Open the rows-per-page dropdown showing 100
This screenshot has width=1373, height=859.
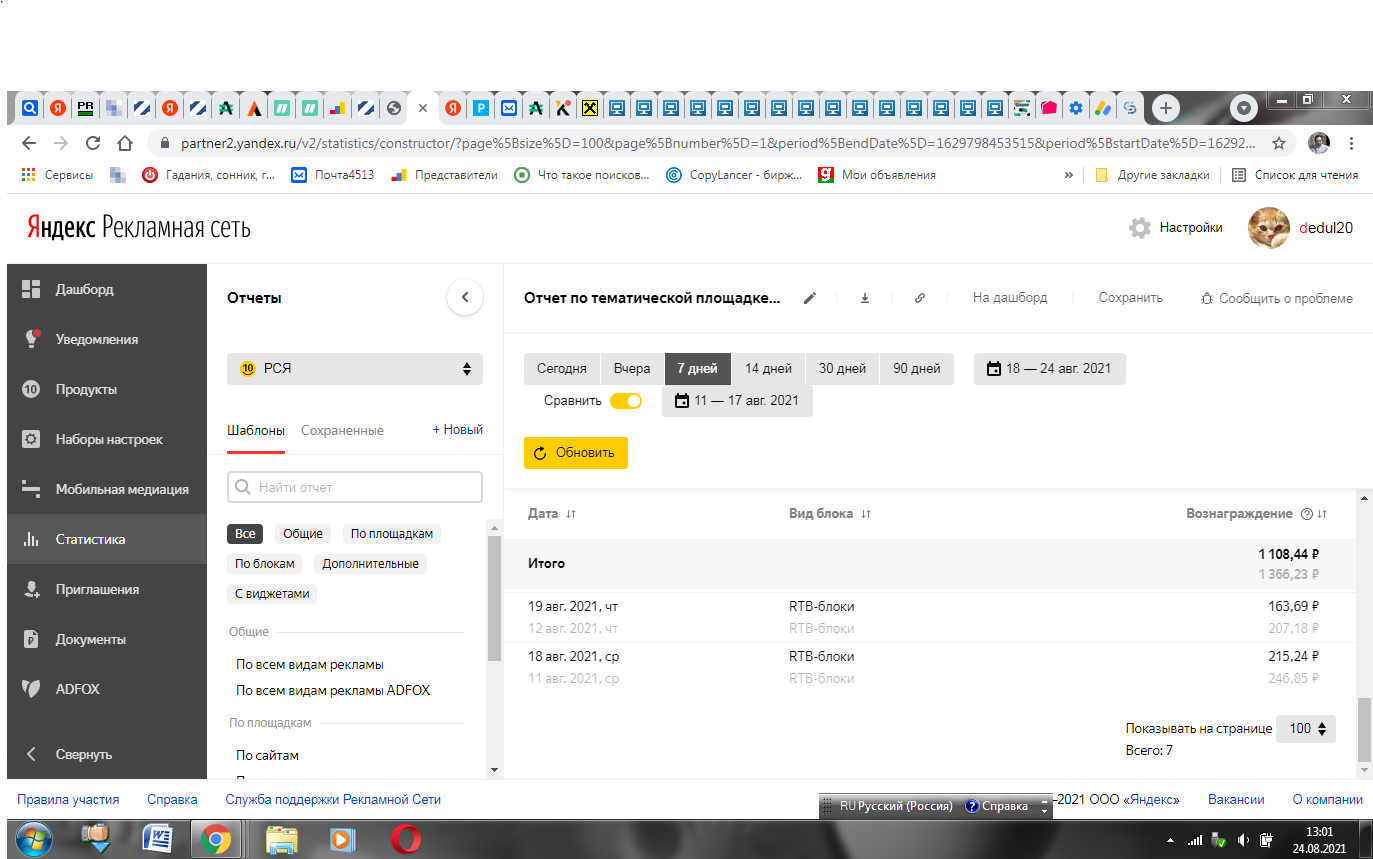(1306, 728)
